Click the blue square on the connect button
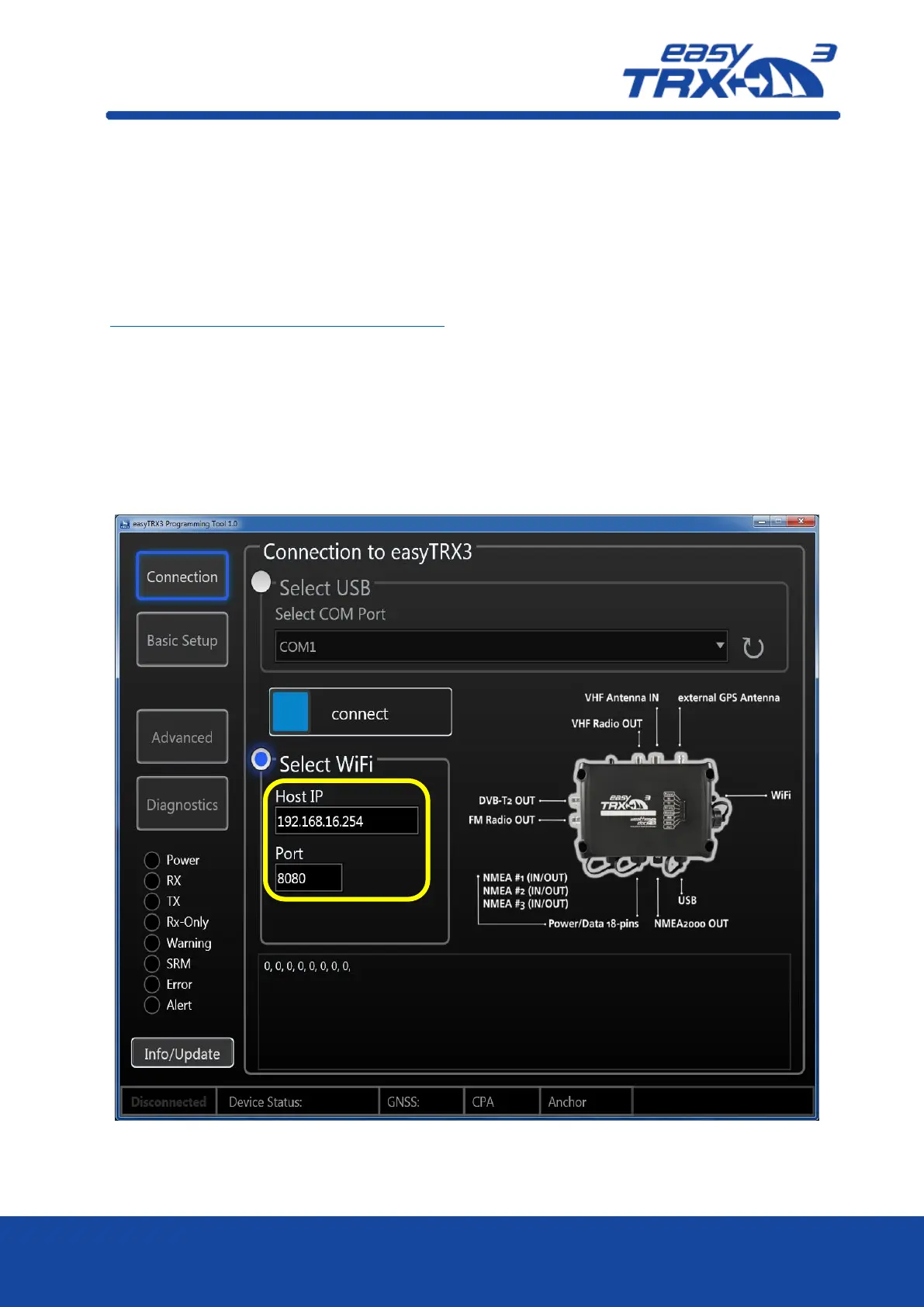Screen dimensions: 924x1307 click(x=291, y=712)
